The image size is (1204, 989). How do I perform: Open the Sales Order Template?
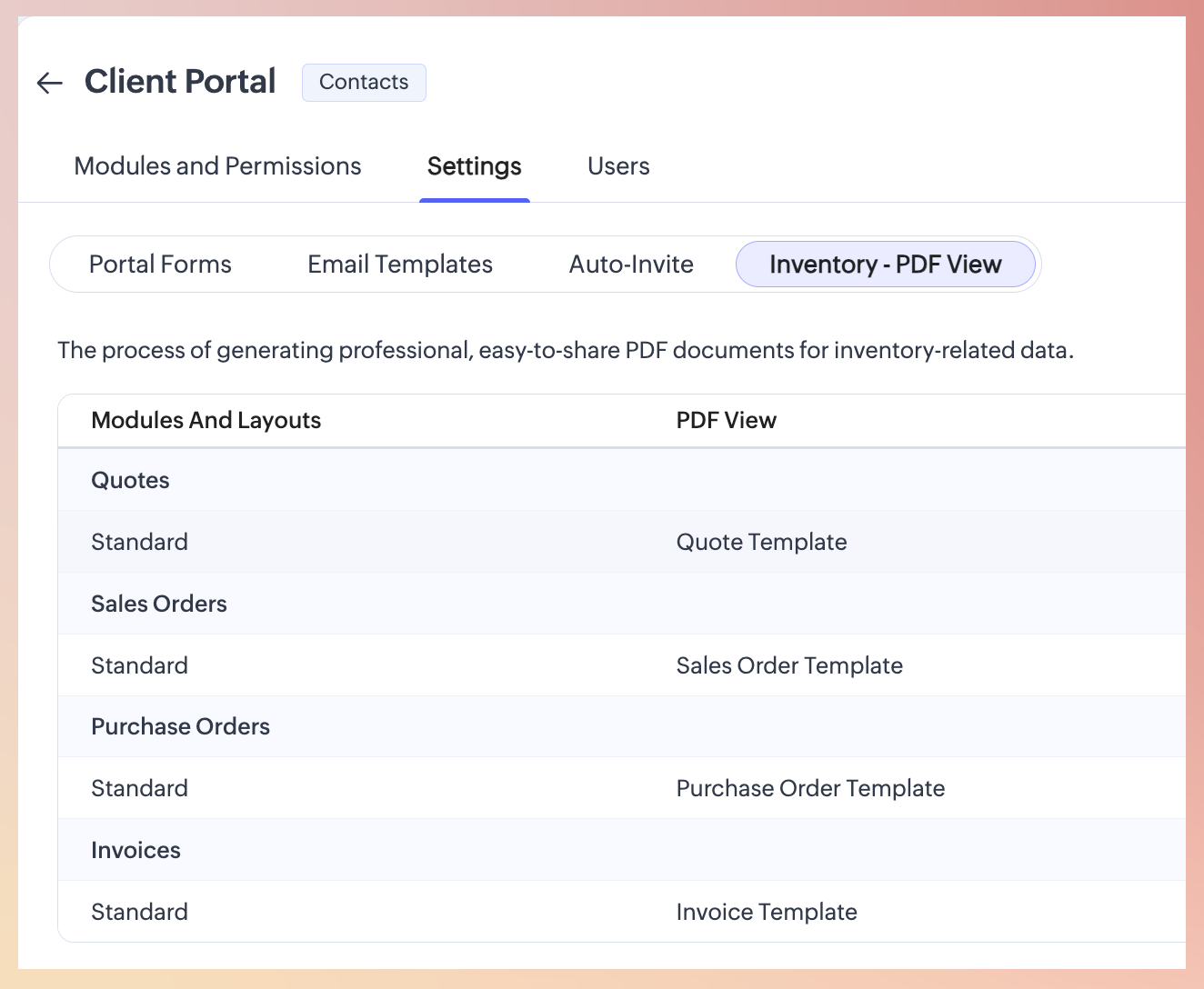789,665
